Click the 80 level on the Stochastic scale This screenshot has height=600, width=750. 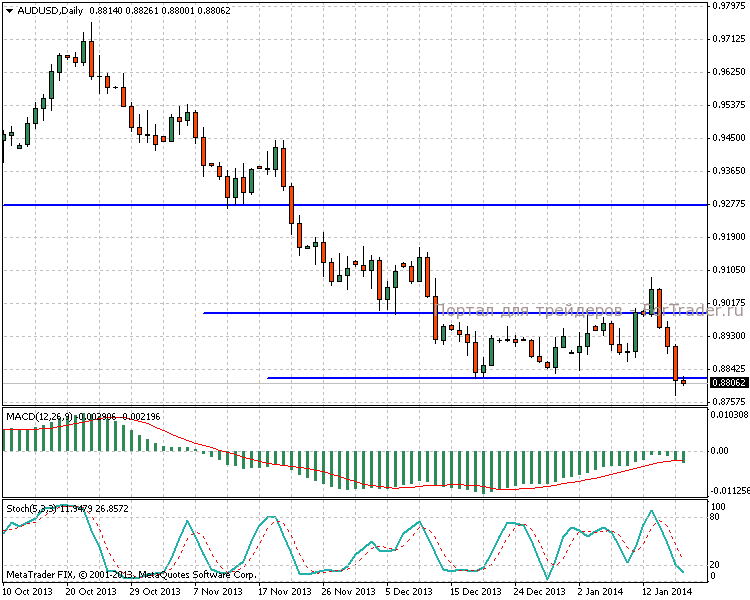pyautogui.click(x=716, y=518)
